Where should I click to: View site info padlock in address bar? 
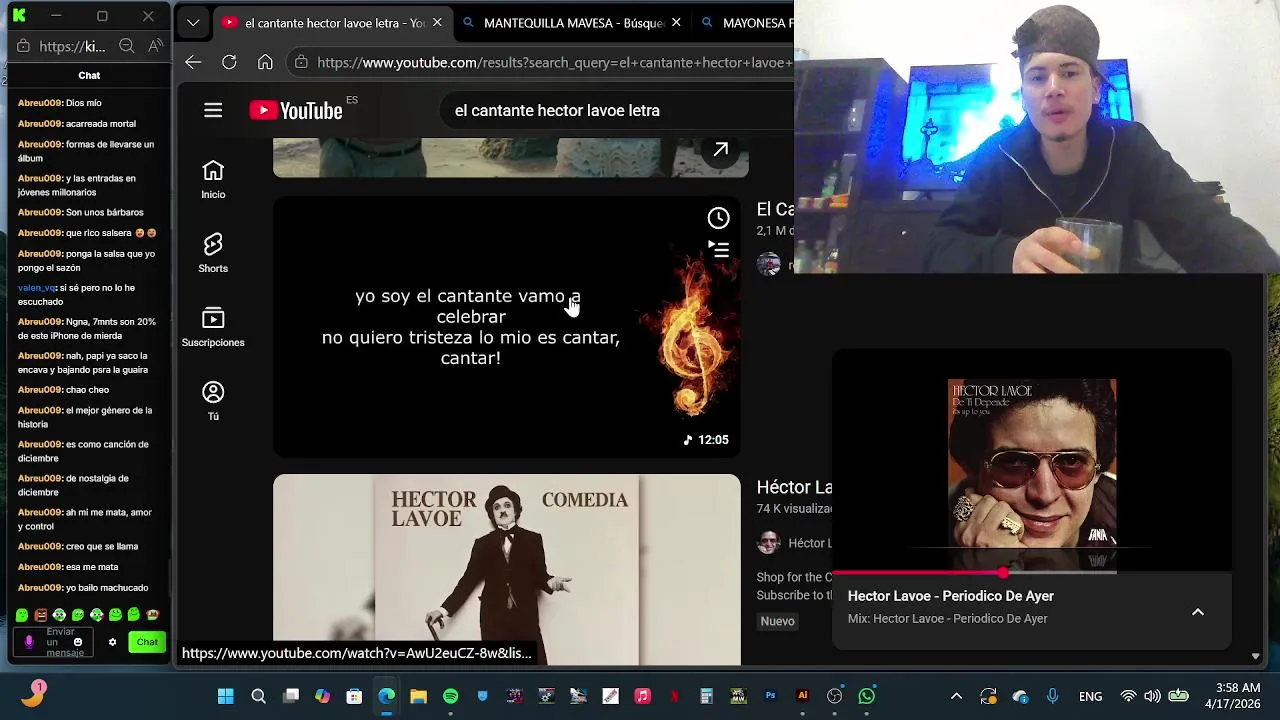[301, 62]
